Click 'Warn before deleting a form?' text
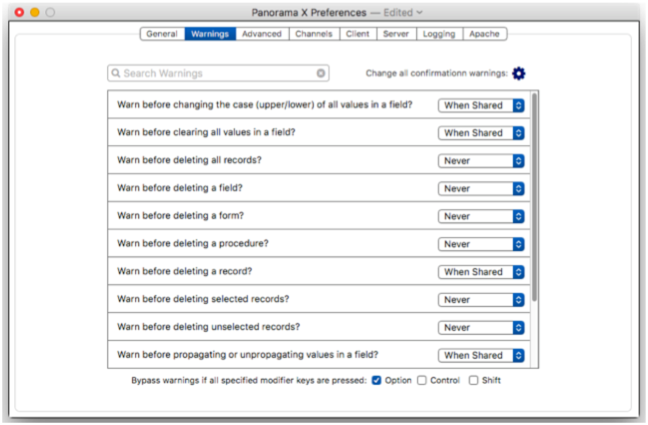Viewport: 648px width, 425px height. [x=181, y=216]
